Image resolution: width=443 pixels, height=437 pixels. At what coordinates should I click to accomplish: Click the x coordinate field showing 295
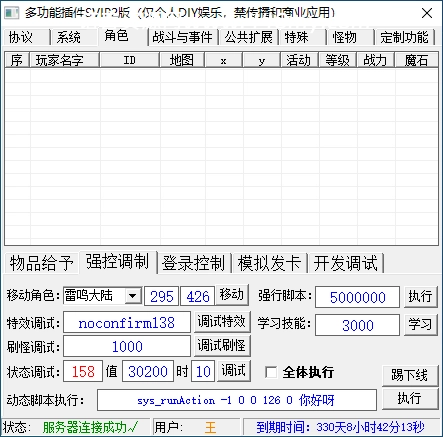(x=162, y=296)
